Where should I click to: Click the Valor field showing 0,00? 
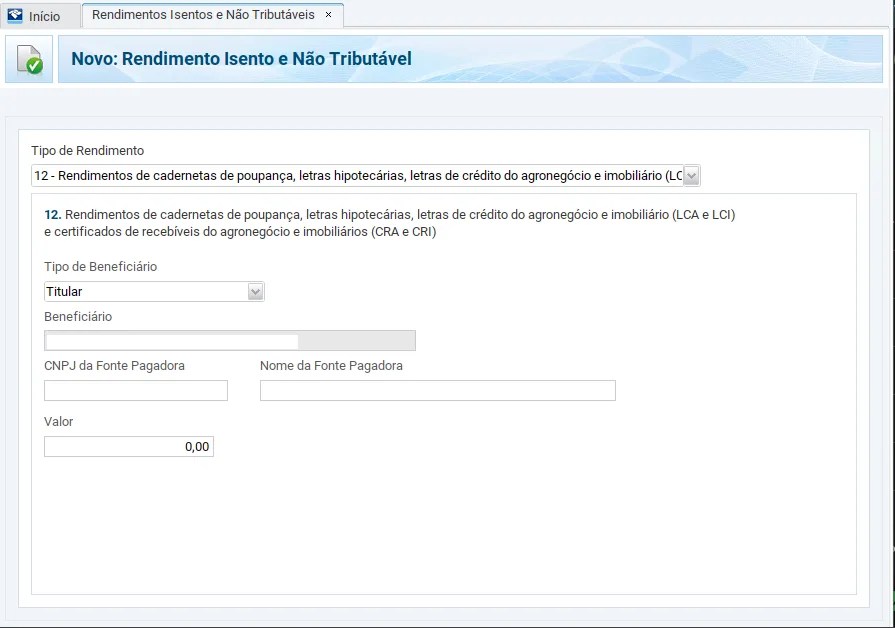coord(128,446)
